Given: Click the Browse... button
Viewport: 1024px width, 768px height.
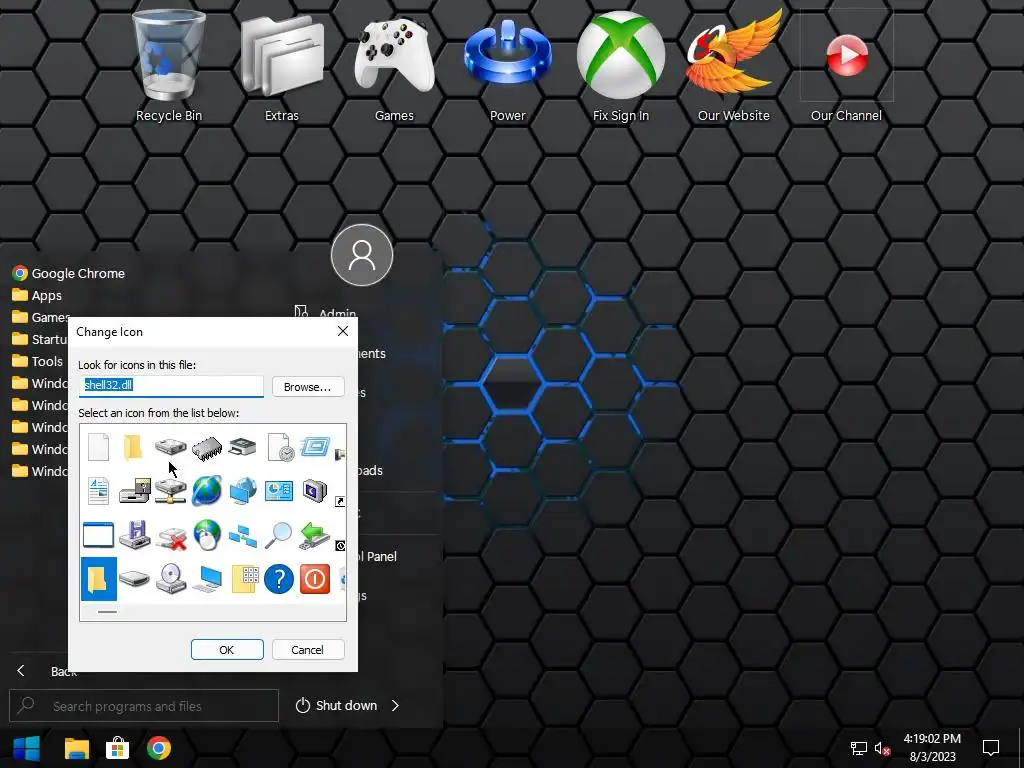Looking at the screenshot, I should click(x=308, y=387).
